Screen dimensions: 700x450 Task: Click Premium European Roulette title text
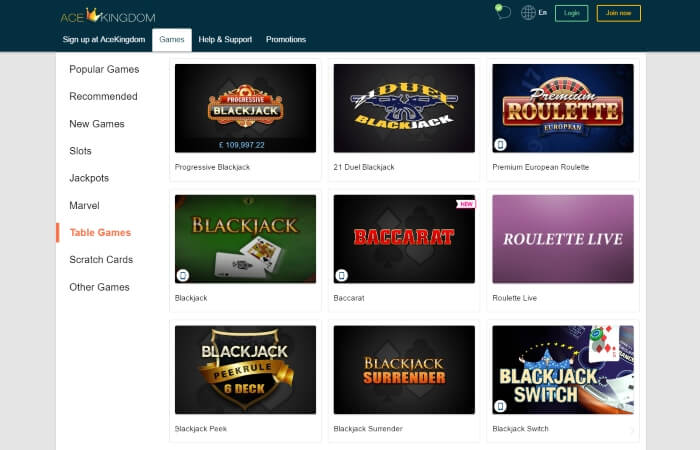[x=541, y=167]
